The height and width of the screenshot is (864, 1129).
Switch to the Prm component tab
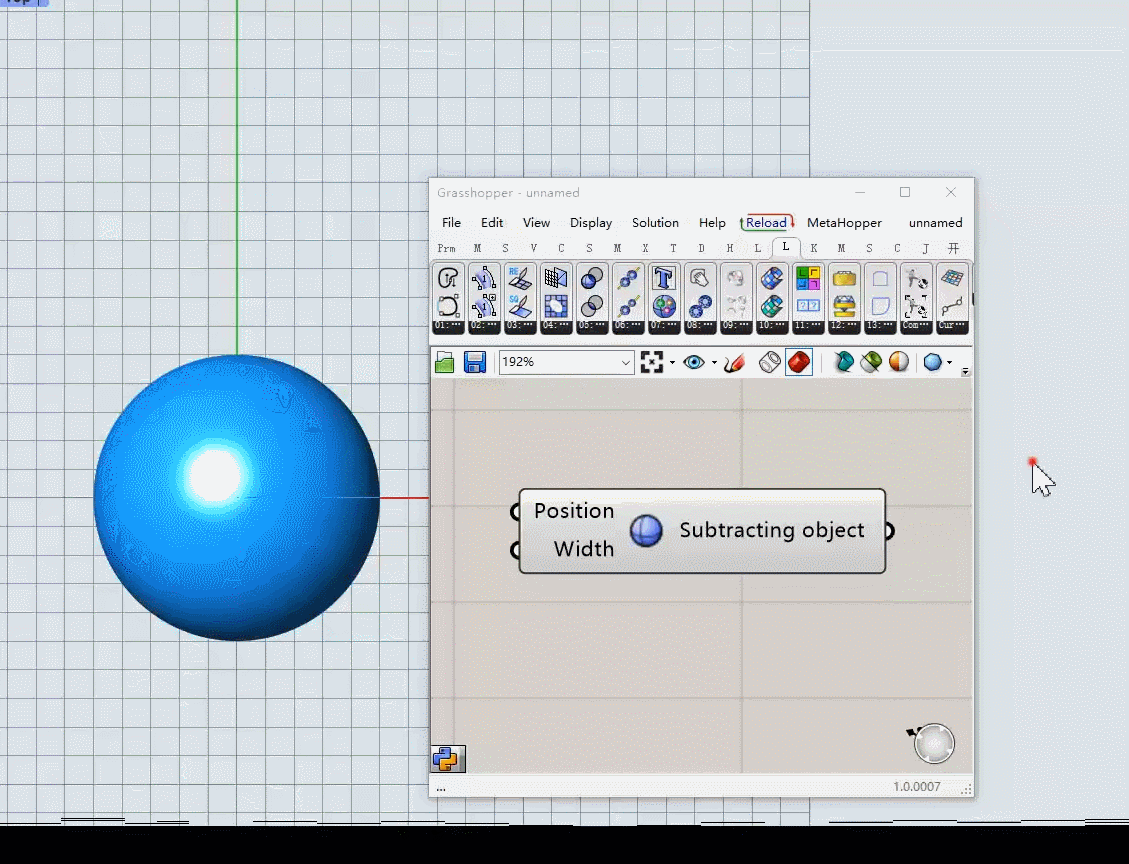coord(446,248)
